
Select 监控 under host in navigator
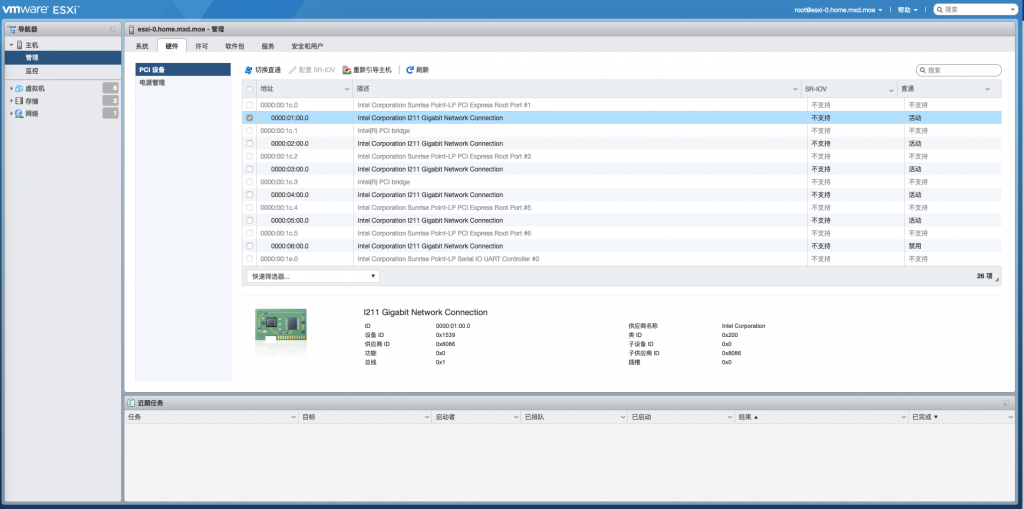point(63,71)
